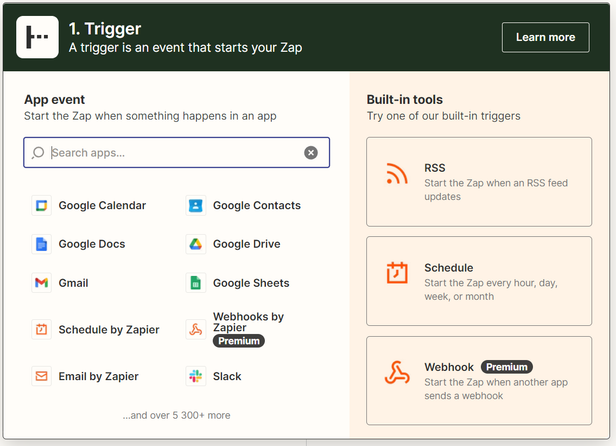Viewport: 616px width, 446px height.
Task: Choose the Google Docs icon
Action: 41,244
